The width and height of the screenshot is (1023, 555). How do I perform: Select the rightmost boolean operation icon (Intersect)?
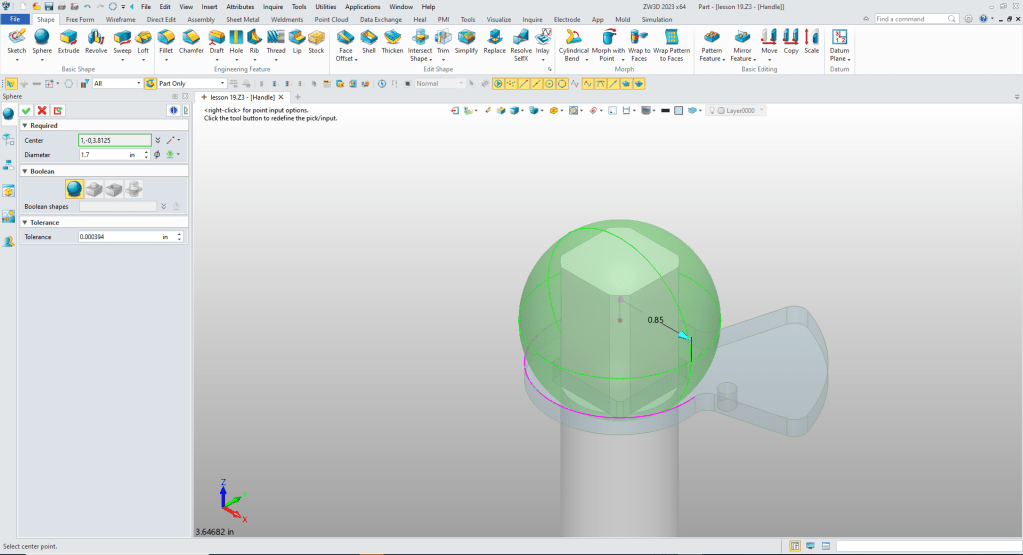(x=133, y=188)
